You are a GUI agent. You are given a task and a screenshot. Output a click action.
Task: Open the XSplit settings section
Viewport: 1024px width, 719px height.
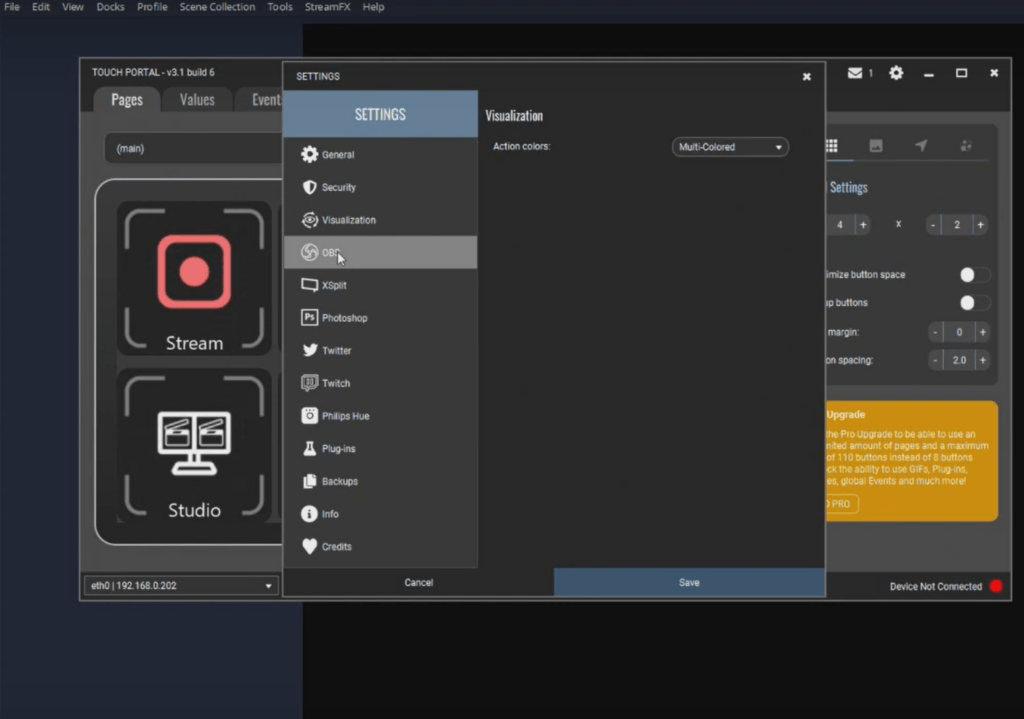pos(380,285)
